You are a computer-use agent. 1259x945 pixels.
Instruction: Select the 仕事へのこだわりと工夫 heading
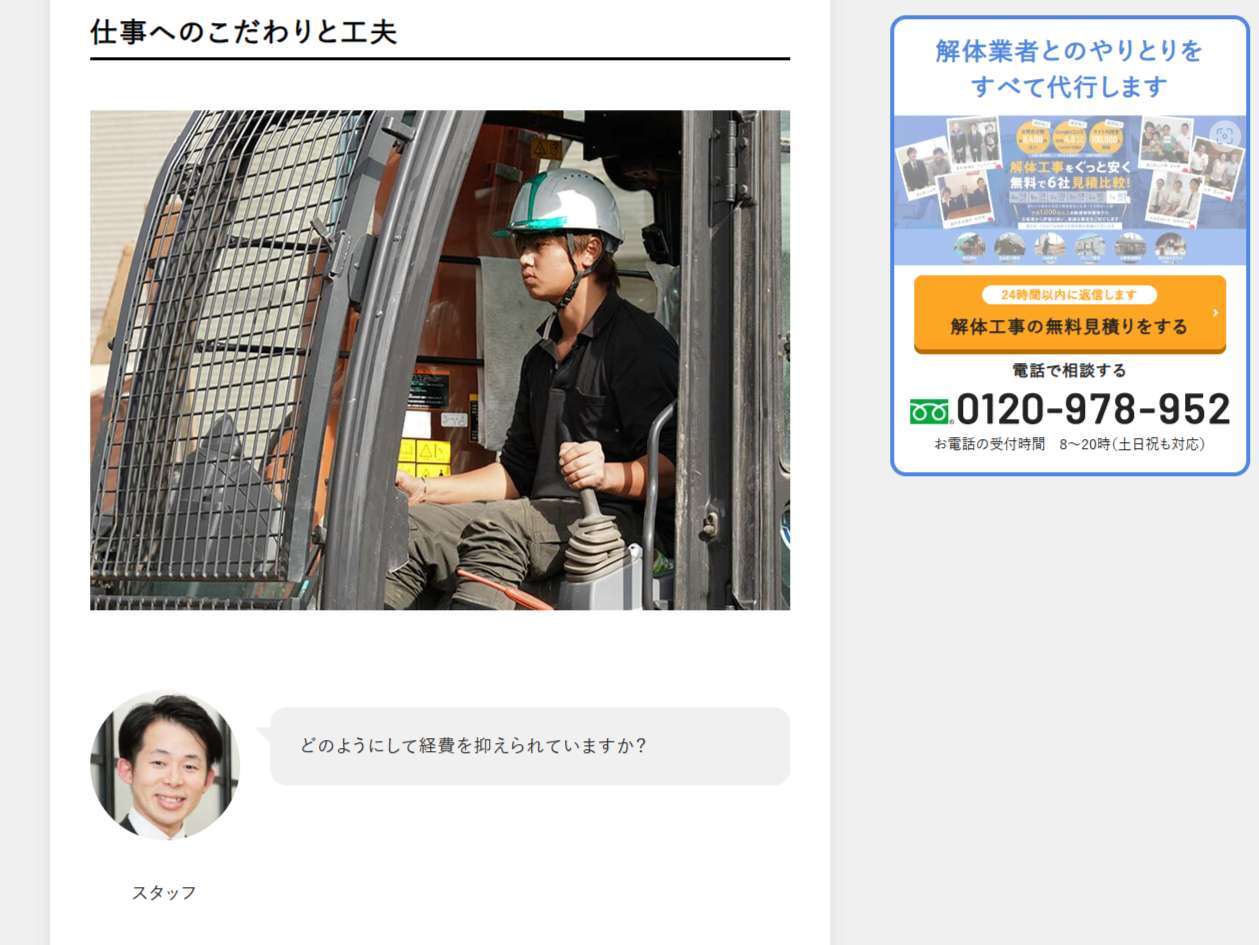(x=244, y=32)
